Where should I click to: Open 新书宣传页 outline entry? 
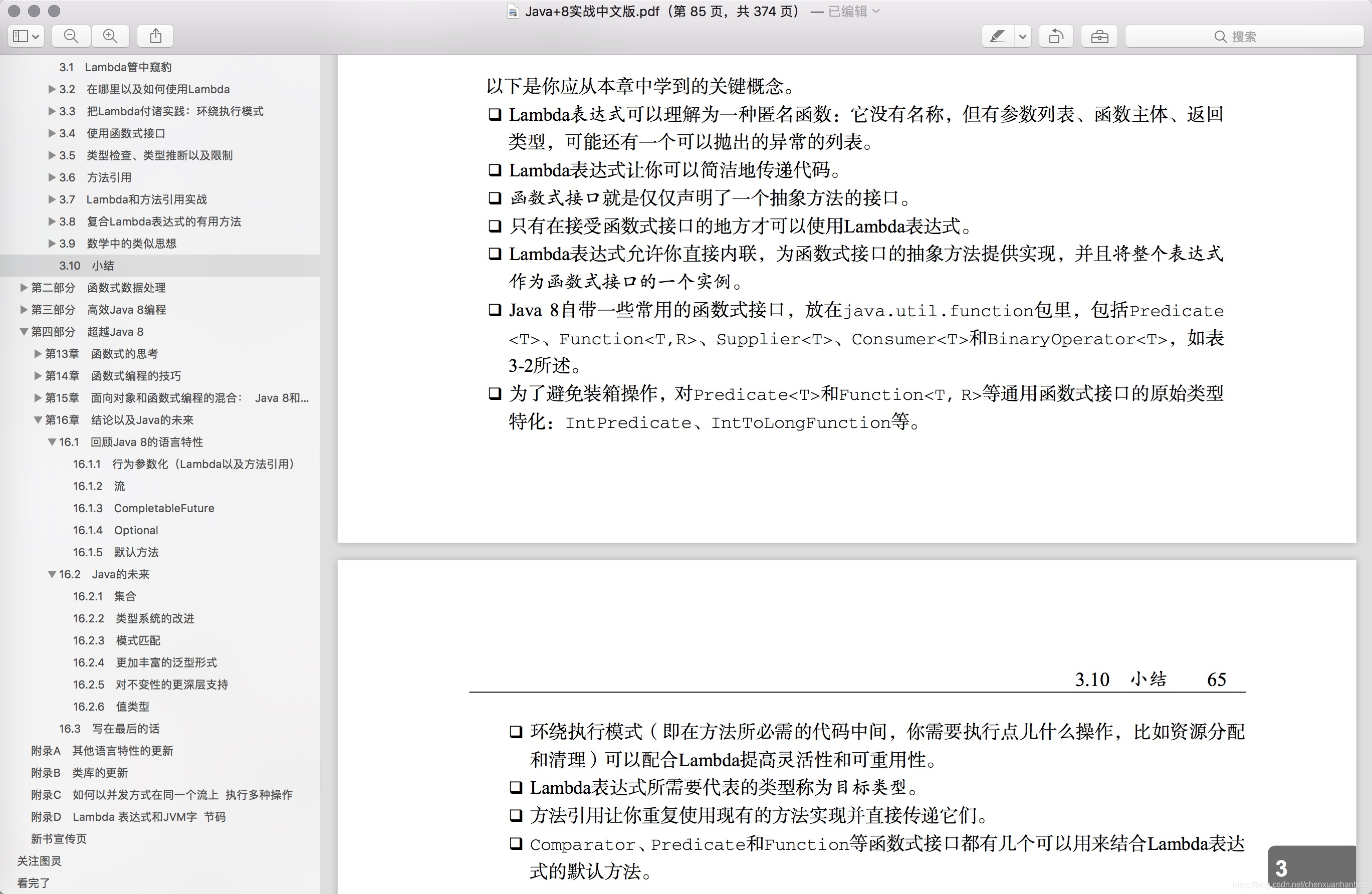tap(59, 839)
